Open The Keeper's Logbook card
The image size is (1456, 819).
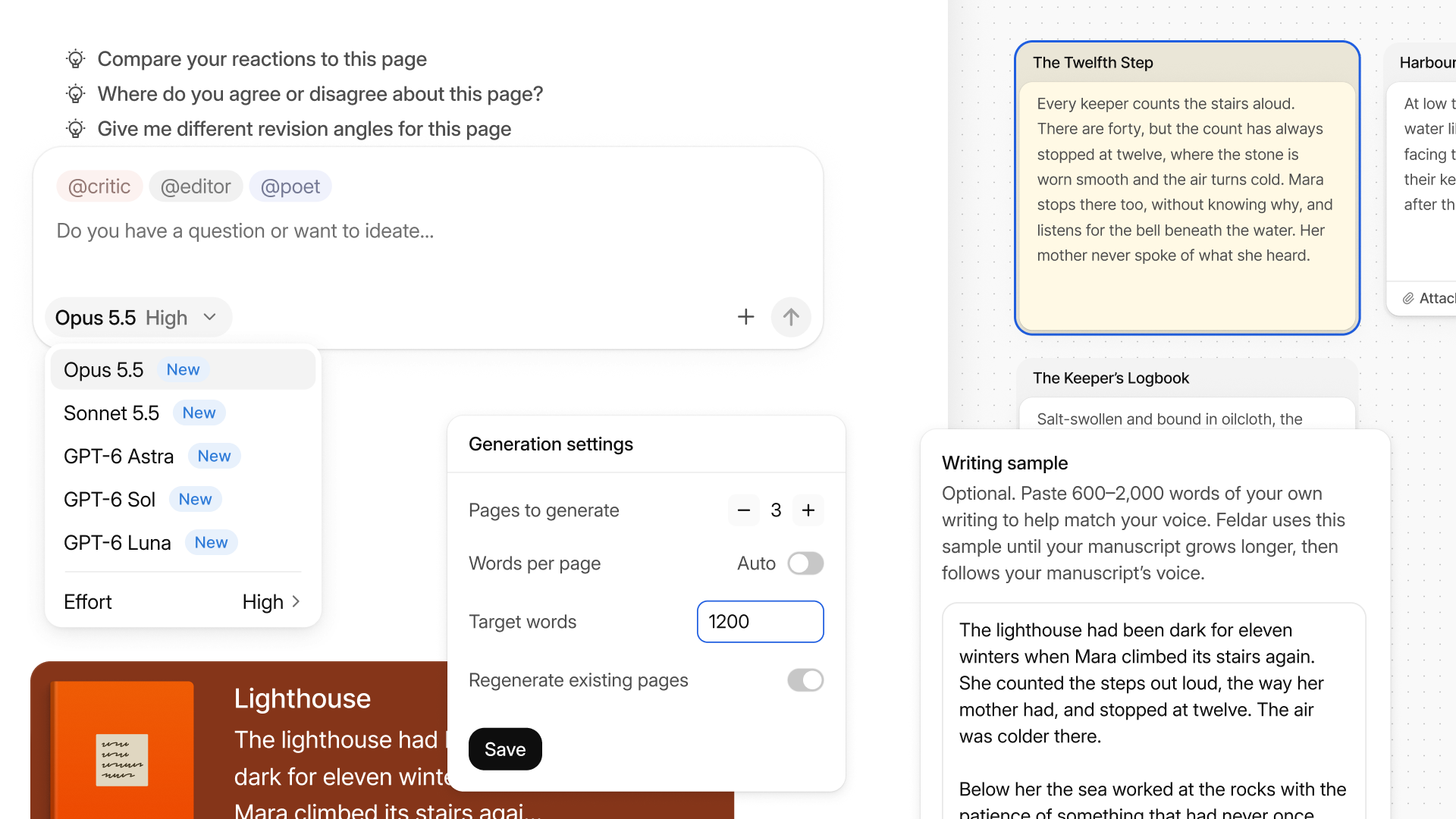[1187, 392]
